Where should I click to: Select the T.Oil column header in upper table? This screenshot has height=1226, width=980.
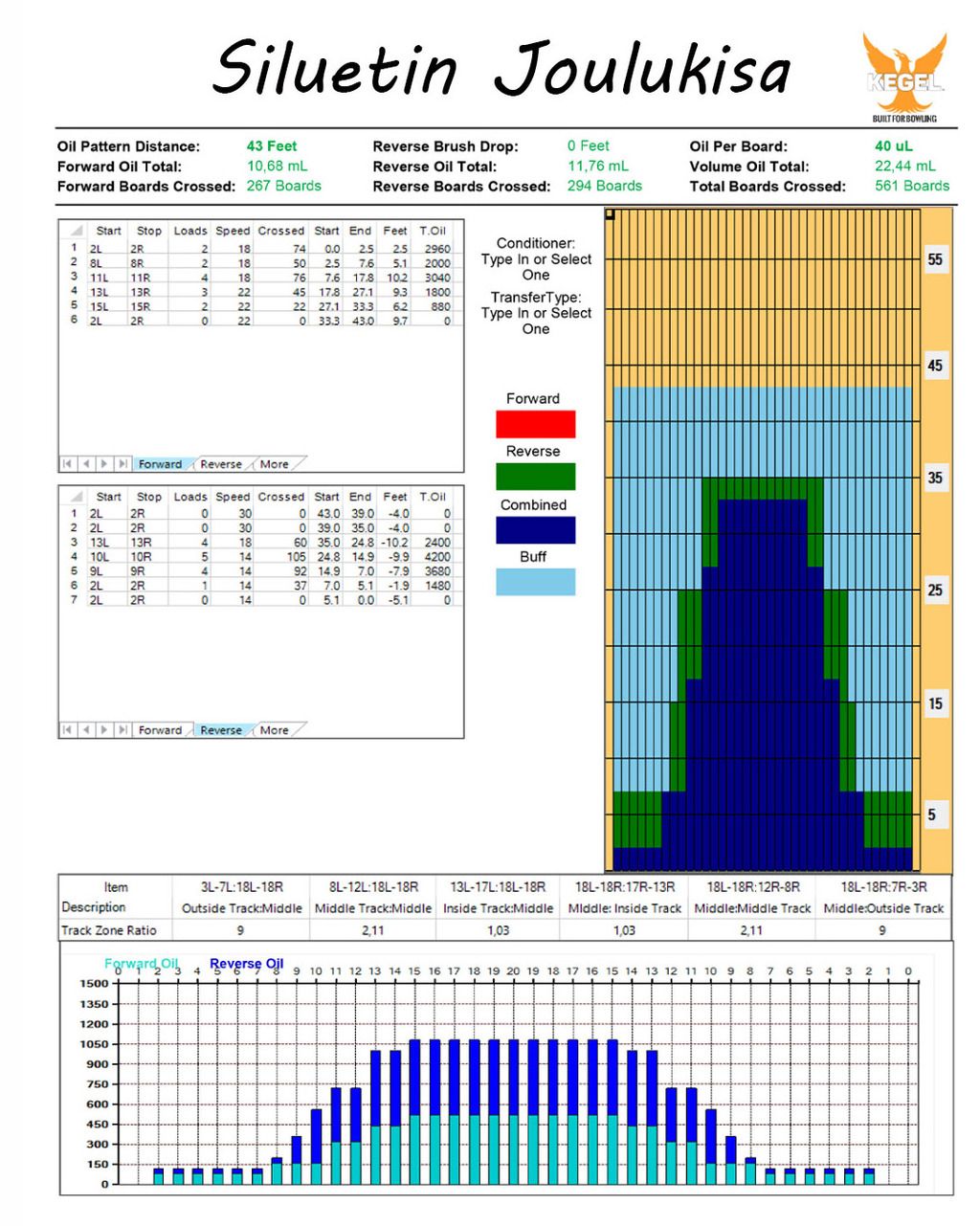pos(433,231)
